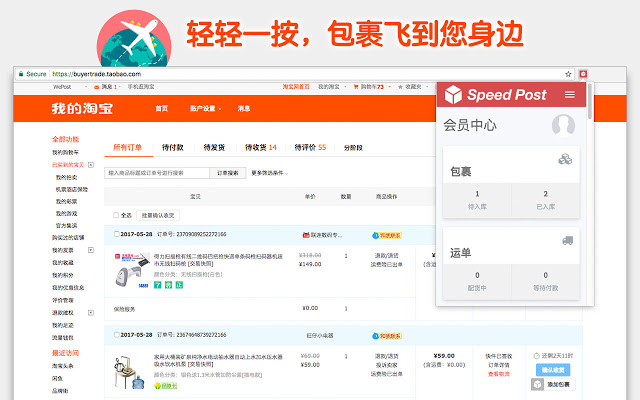The image size is (640, 400).
Task: Open the member avatar in 会员中心
Action: click(563, 125)
